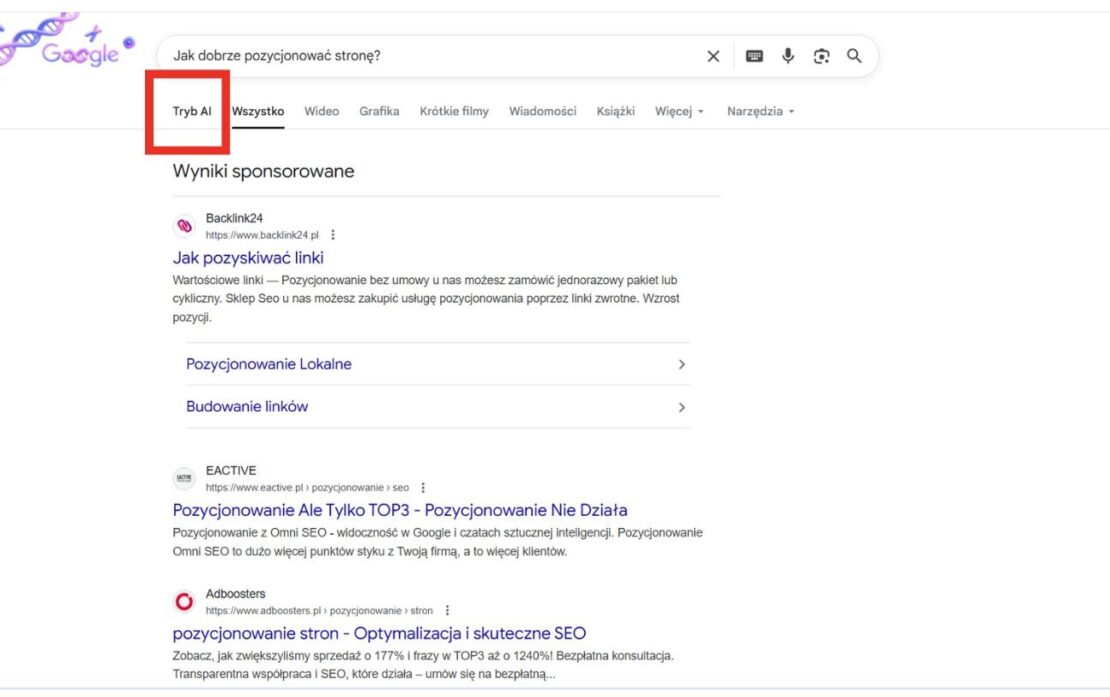Image resolution: width=1110 pixels, height=697 pixels.
Task: Select the Grafika tab
Action: [x=379, y=111]
